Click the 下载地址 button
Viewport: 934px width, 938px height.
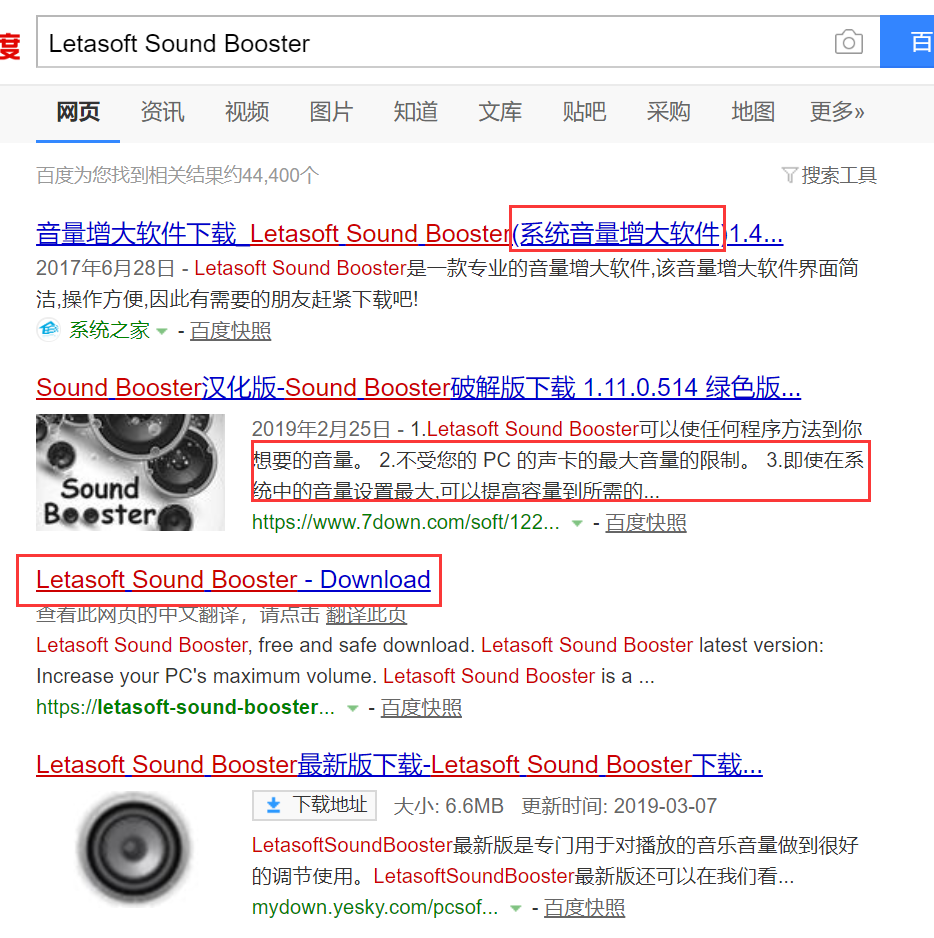pyautogui.click(x=314, y=805)
